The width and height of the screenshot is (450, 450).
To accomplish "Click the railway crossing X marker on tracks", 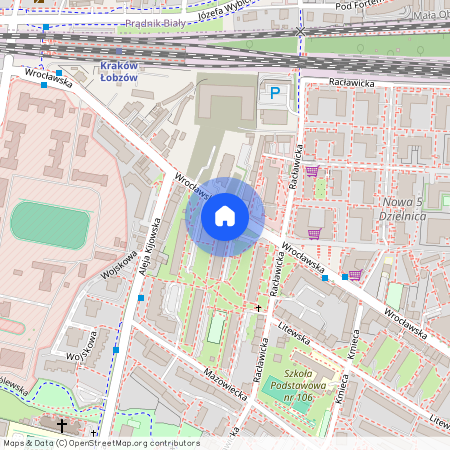I will click(300, 32).
